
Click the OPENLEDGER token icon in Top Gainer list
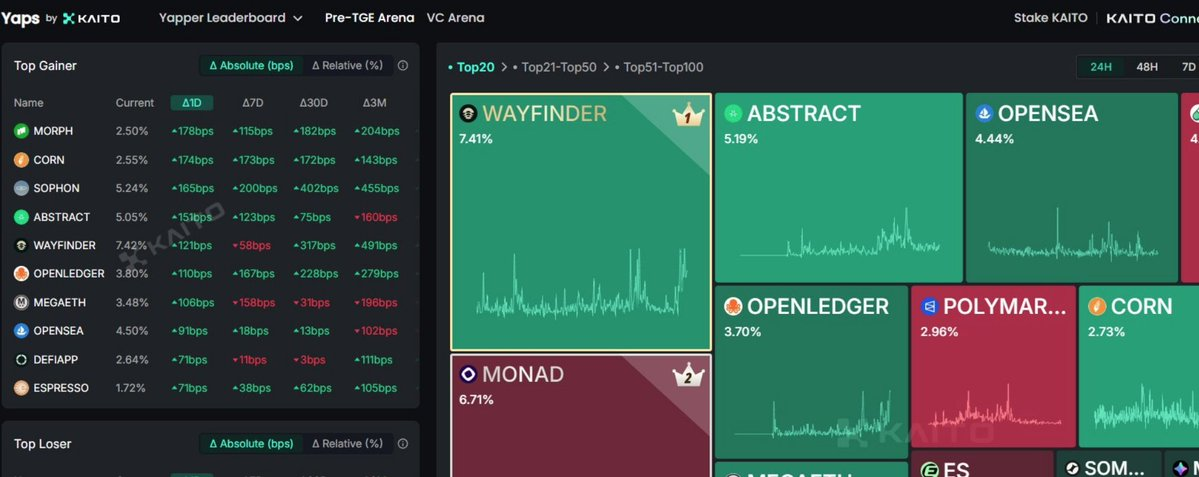point(21,274)
